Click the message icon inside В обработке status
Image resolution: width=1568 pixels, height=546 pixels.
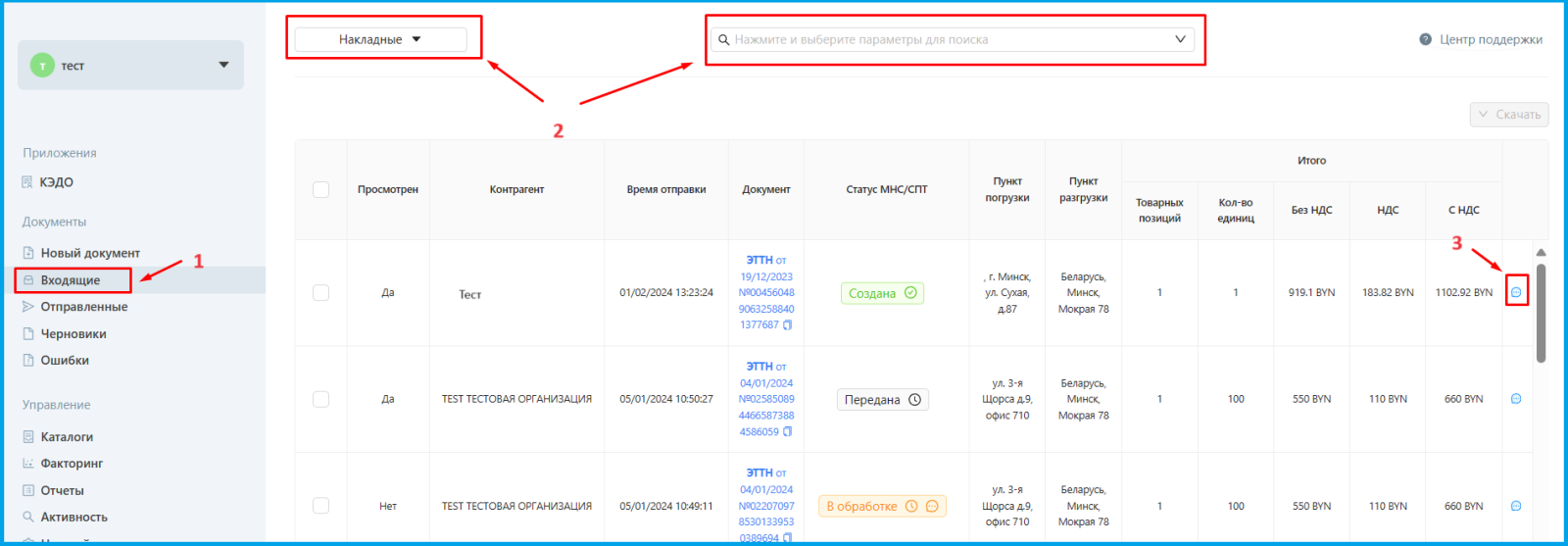point(932,507)
